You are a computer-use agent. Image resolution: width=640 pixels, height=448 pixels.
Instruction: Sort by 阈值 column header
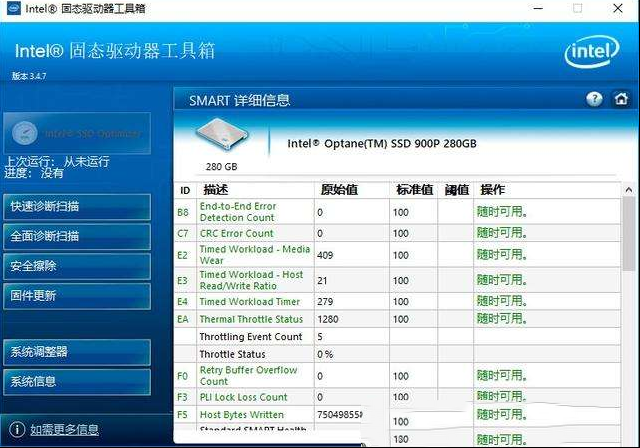(456, 190)
